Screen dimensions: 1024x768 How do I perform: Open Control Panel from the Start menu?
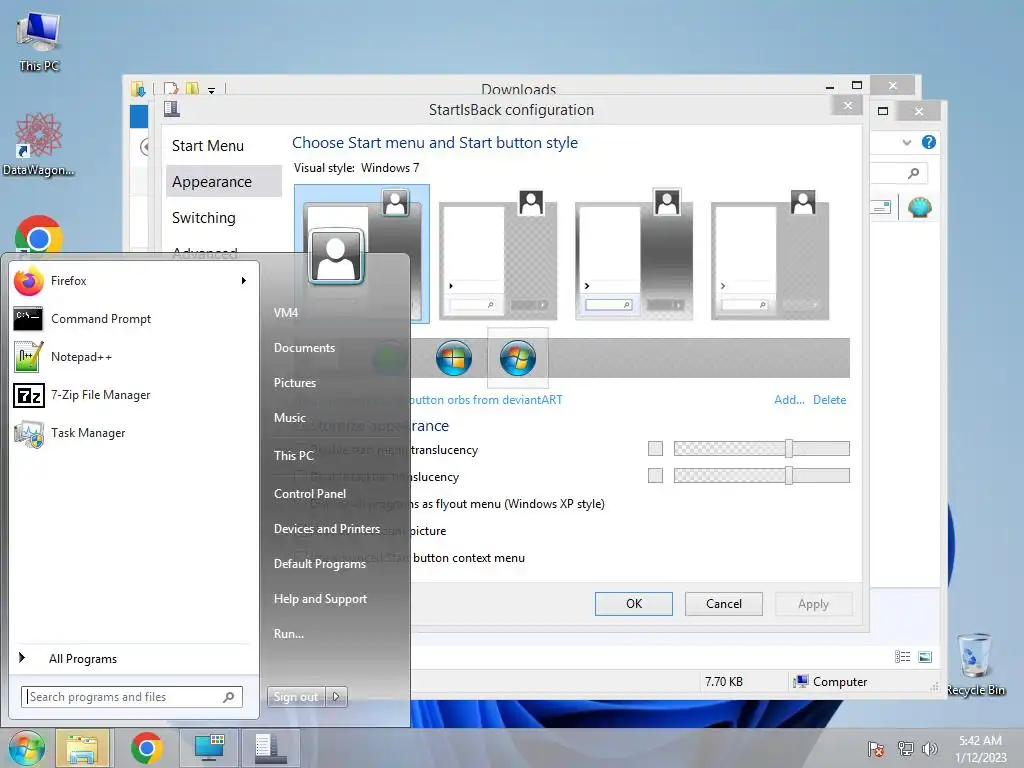click(310, 494)
